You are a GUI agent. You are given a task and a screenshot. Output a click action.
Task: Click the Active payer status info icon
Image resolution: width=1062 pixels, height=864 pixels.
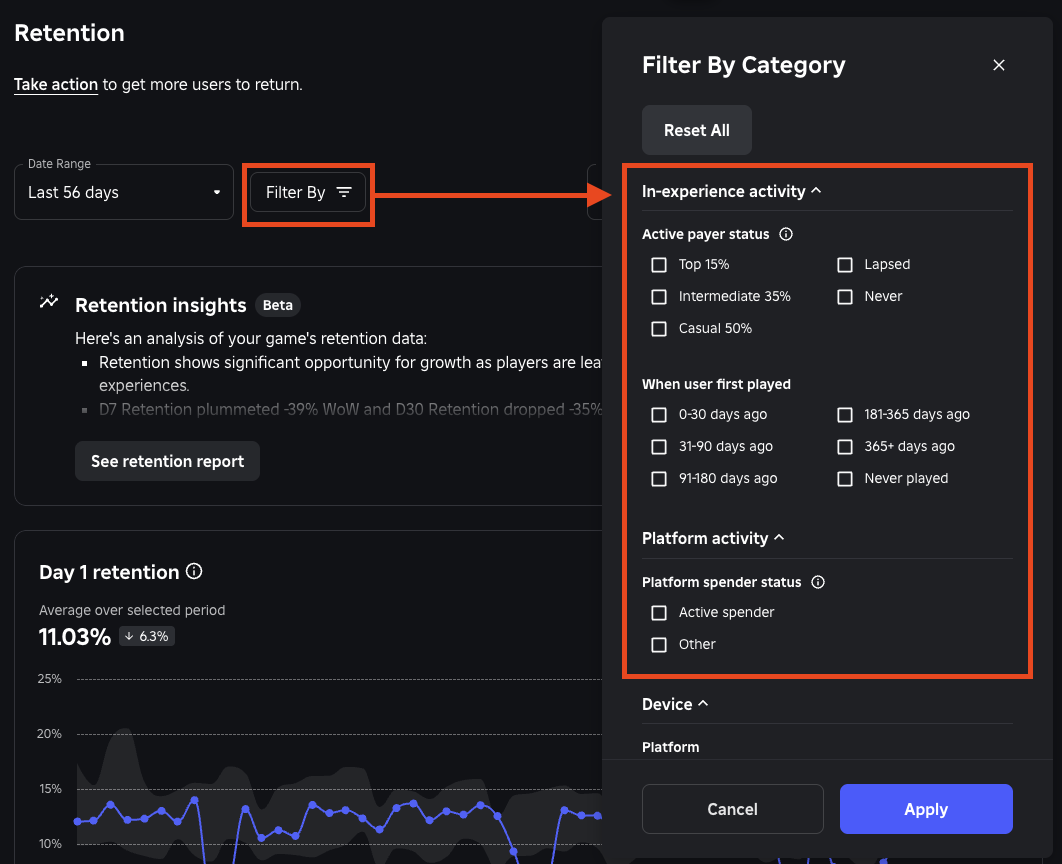(x=786, y=234)
